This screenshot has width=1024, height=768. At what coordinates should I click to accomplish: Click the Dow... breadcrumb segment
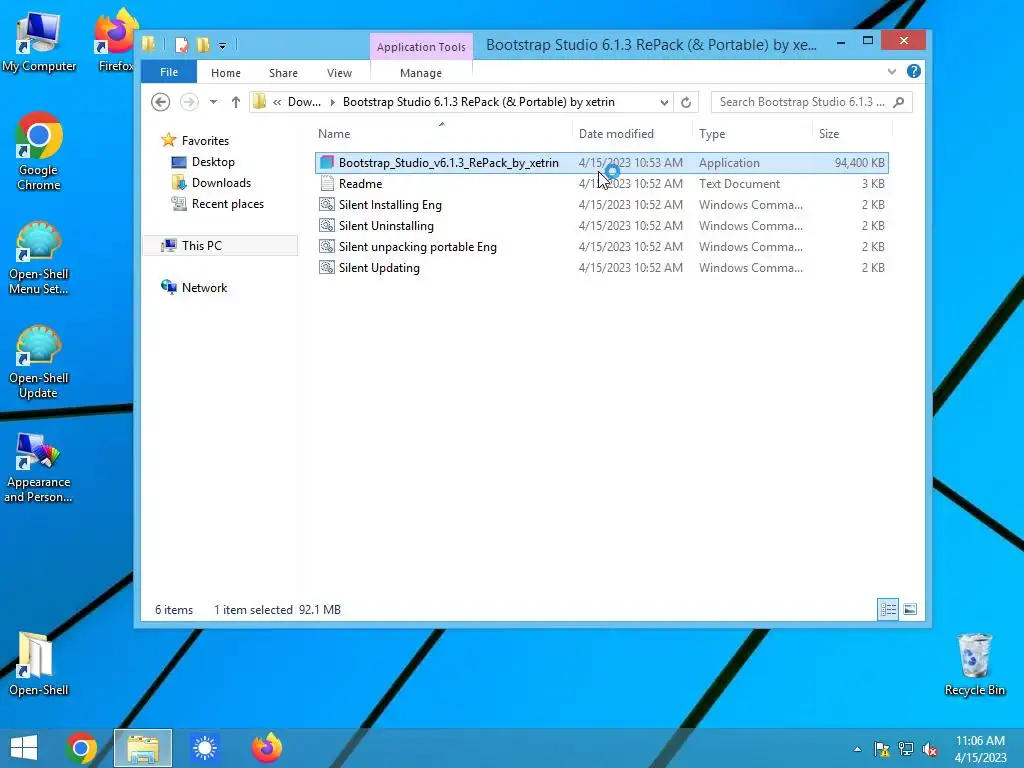(304, 102)
